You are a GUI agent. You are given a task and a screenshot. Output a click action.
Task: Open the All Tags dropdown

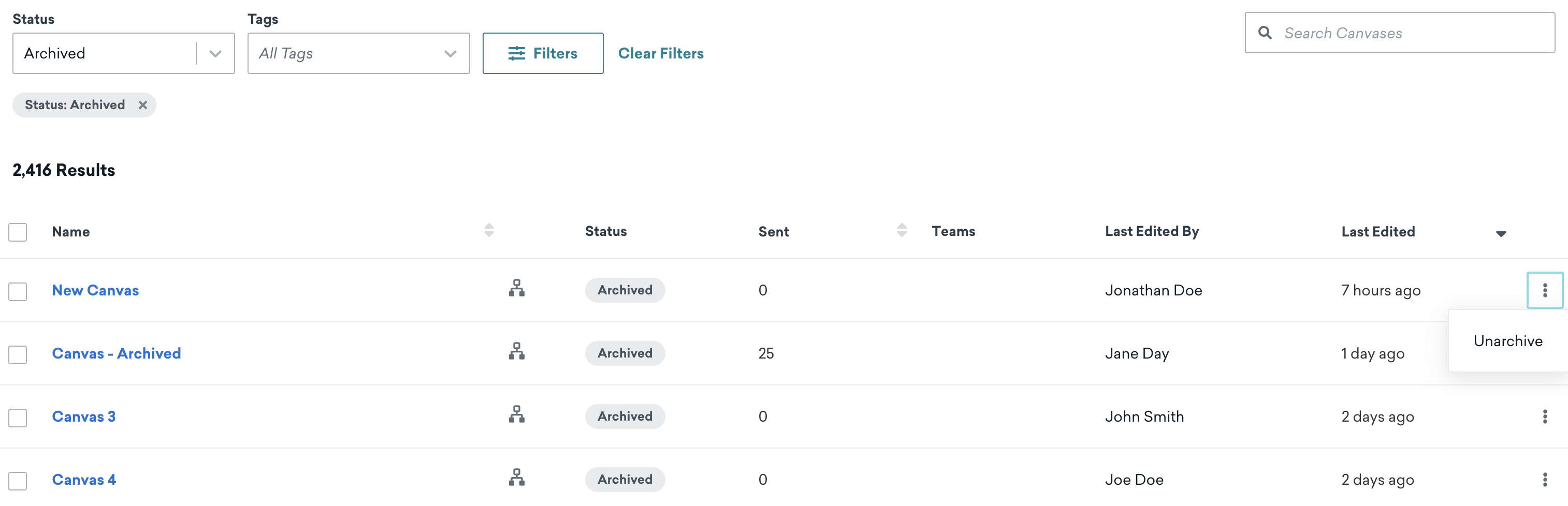358,53
